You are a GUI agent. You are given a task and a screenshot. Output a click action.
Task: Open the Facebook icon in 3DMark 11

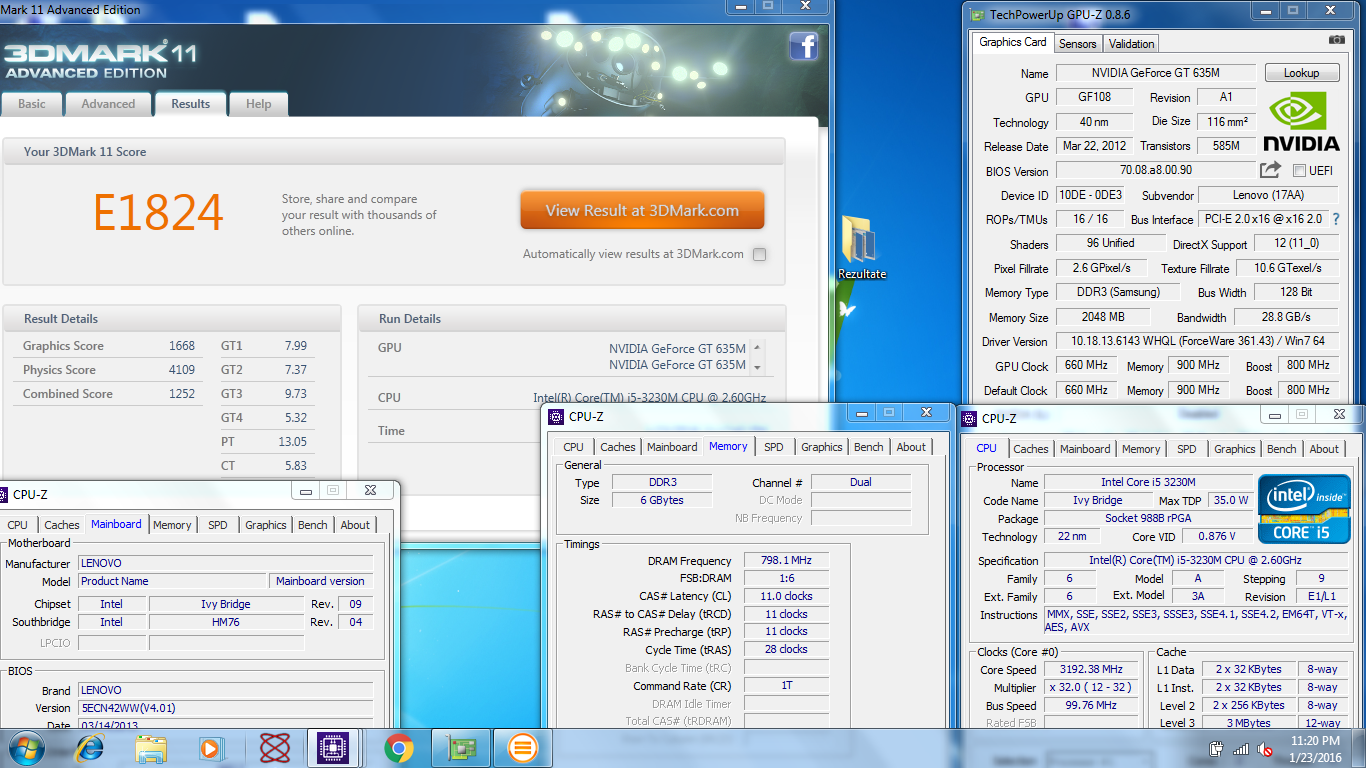click(804, 46)
